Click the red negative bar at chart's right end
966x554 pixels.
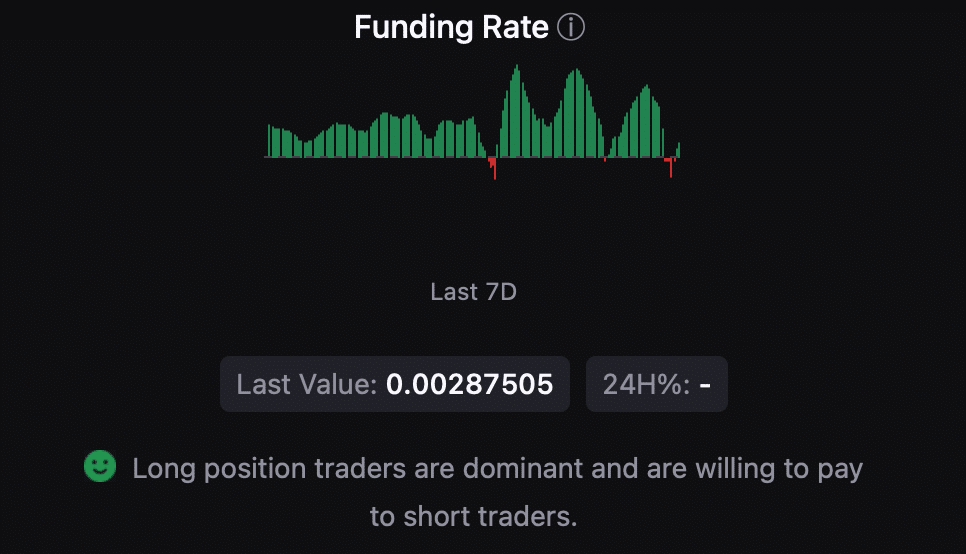(670, 167)
